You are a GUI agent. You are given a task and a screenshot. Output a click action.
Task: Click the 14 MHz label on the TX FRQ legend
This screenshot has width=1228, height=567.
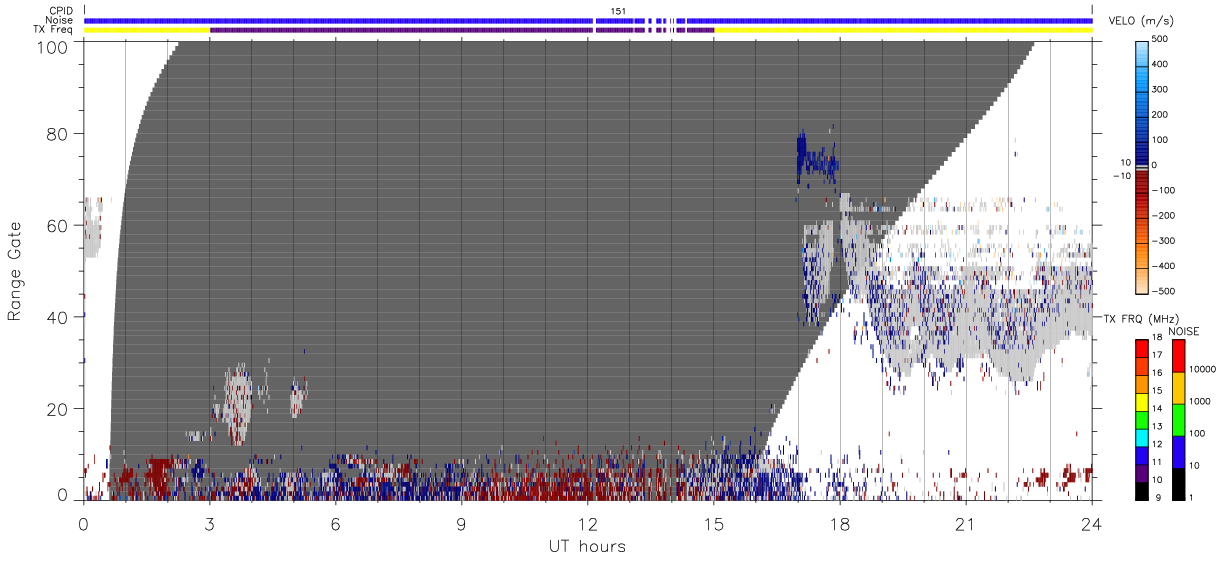tap(1159, 408)
